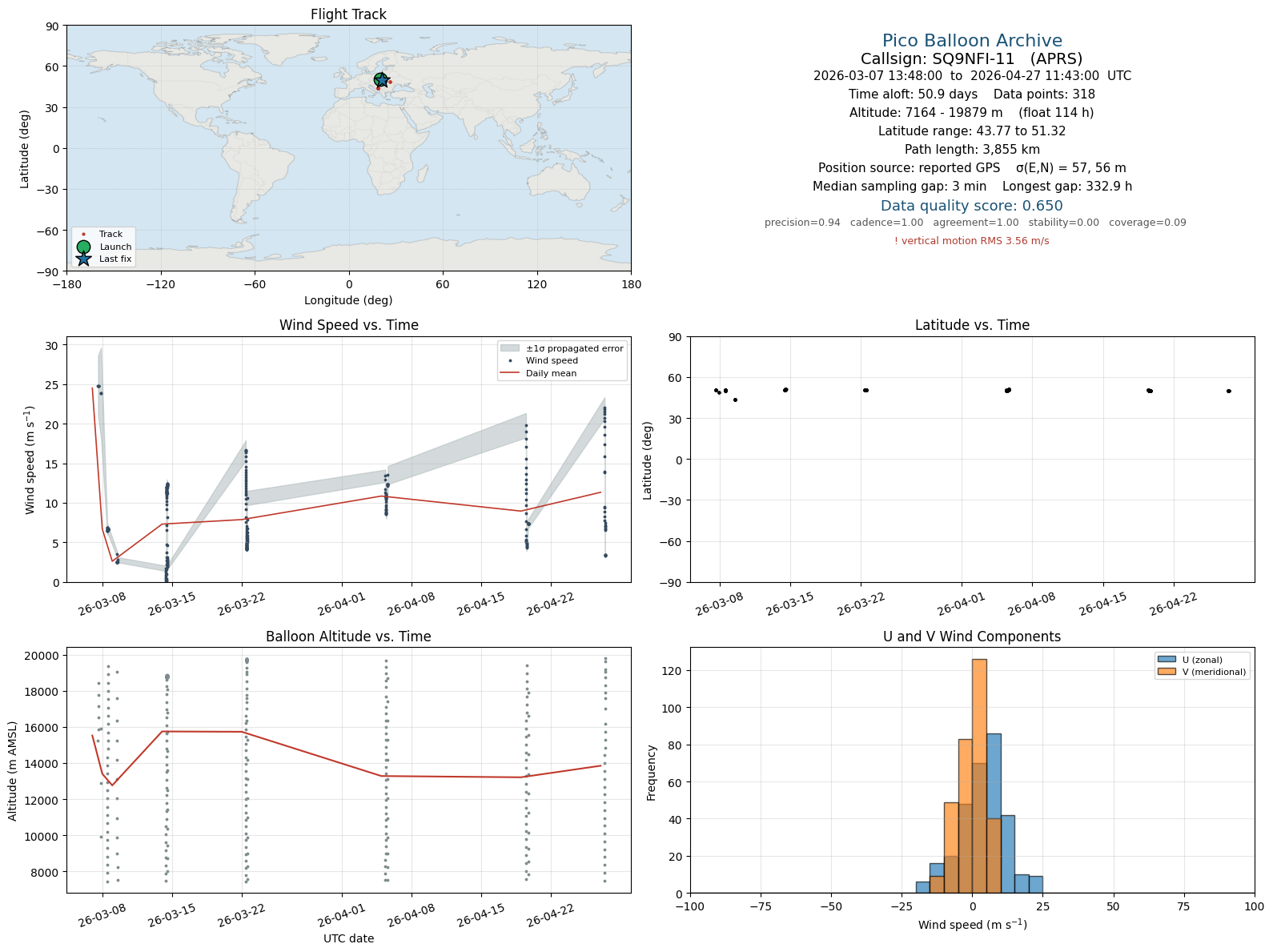1273x952 pixels.
Task: Click the 'Latitude range: 43.77 to 51.32' text
Action: [x=972, y=131]
